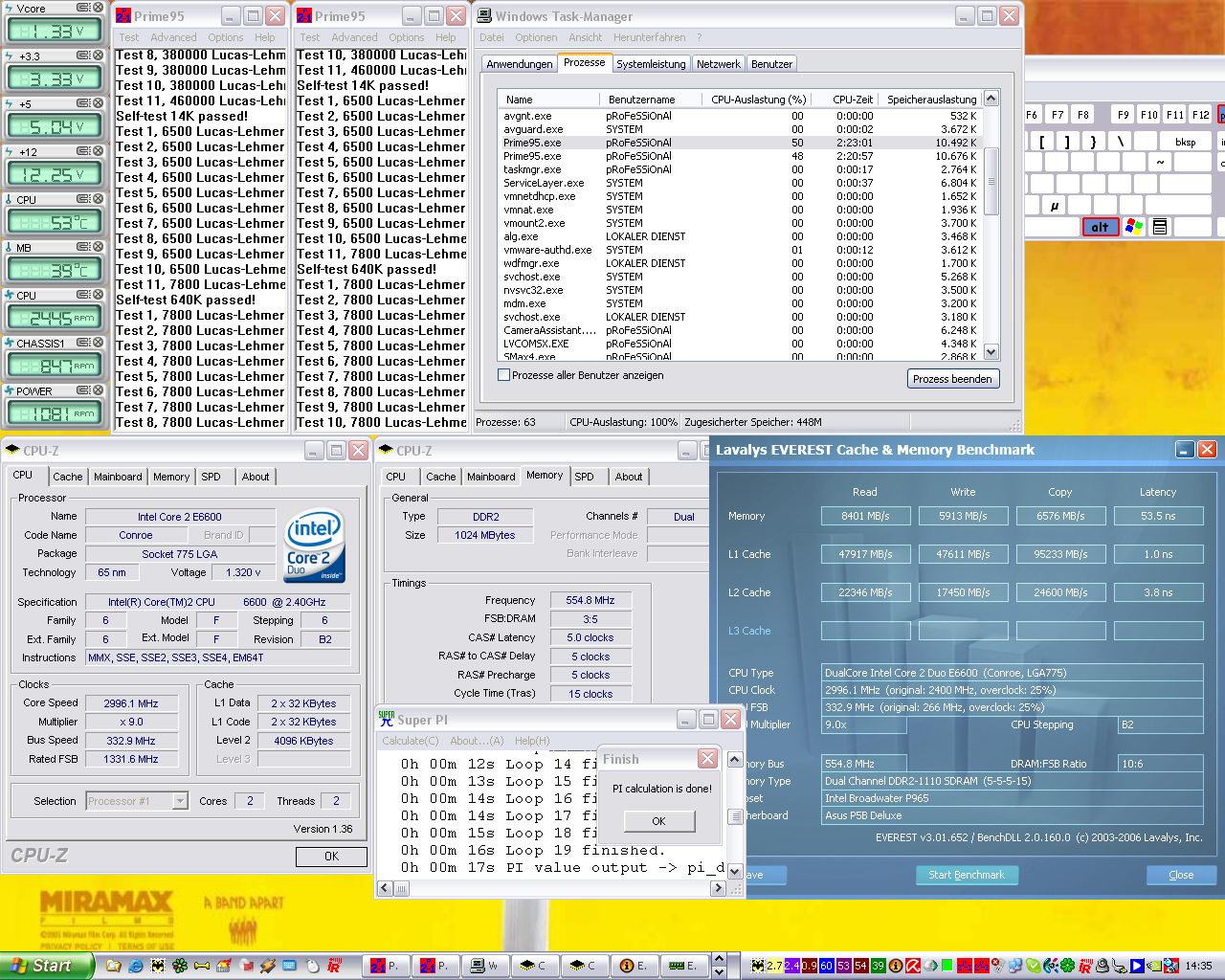
Task: Click mouse icon in quick launch bar
Action: (312, 966)
